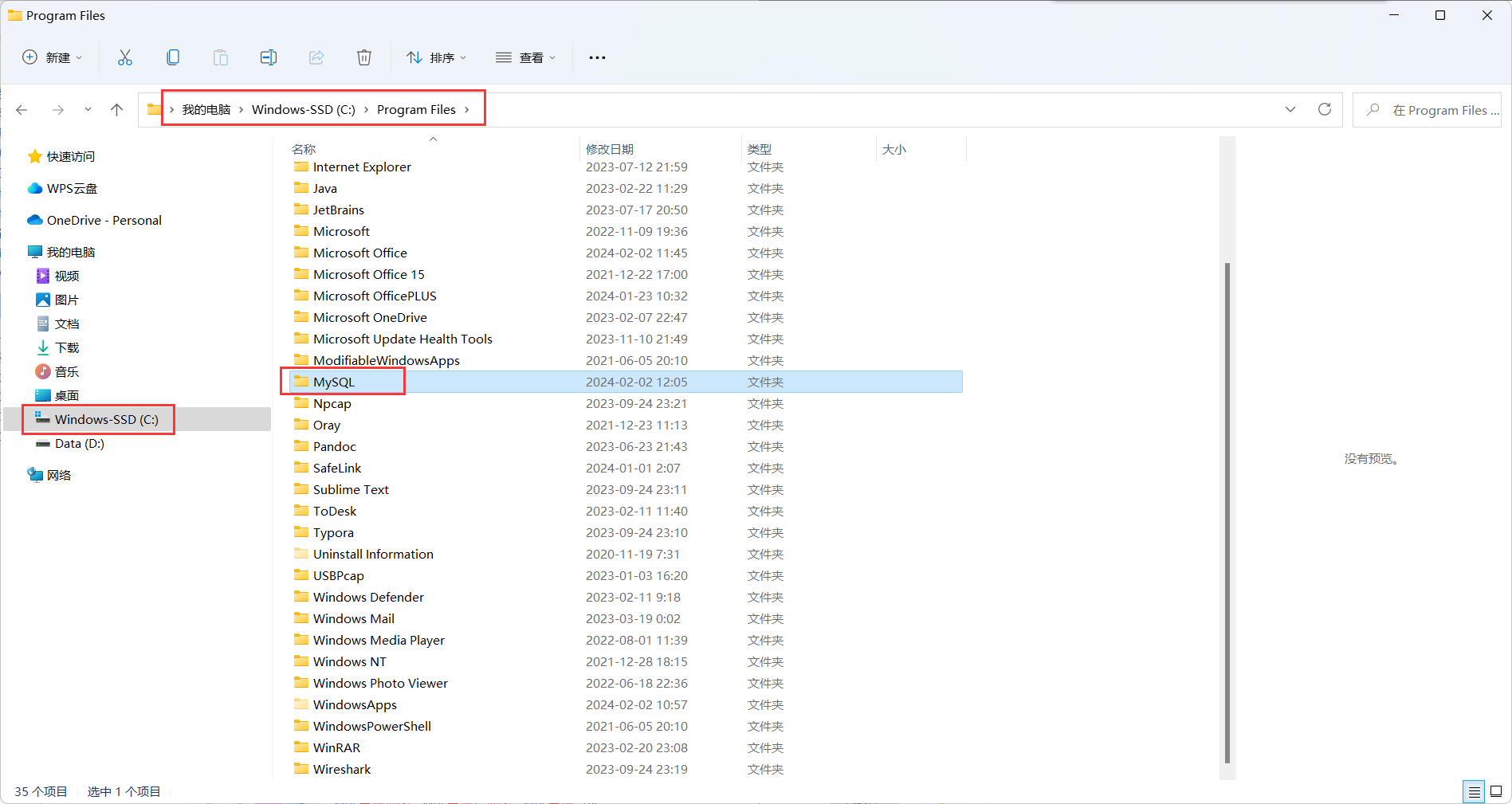
Task: Click the Cut scissors icon
Action: click(125, 57)
